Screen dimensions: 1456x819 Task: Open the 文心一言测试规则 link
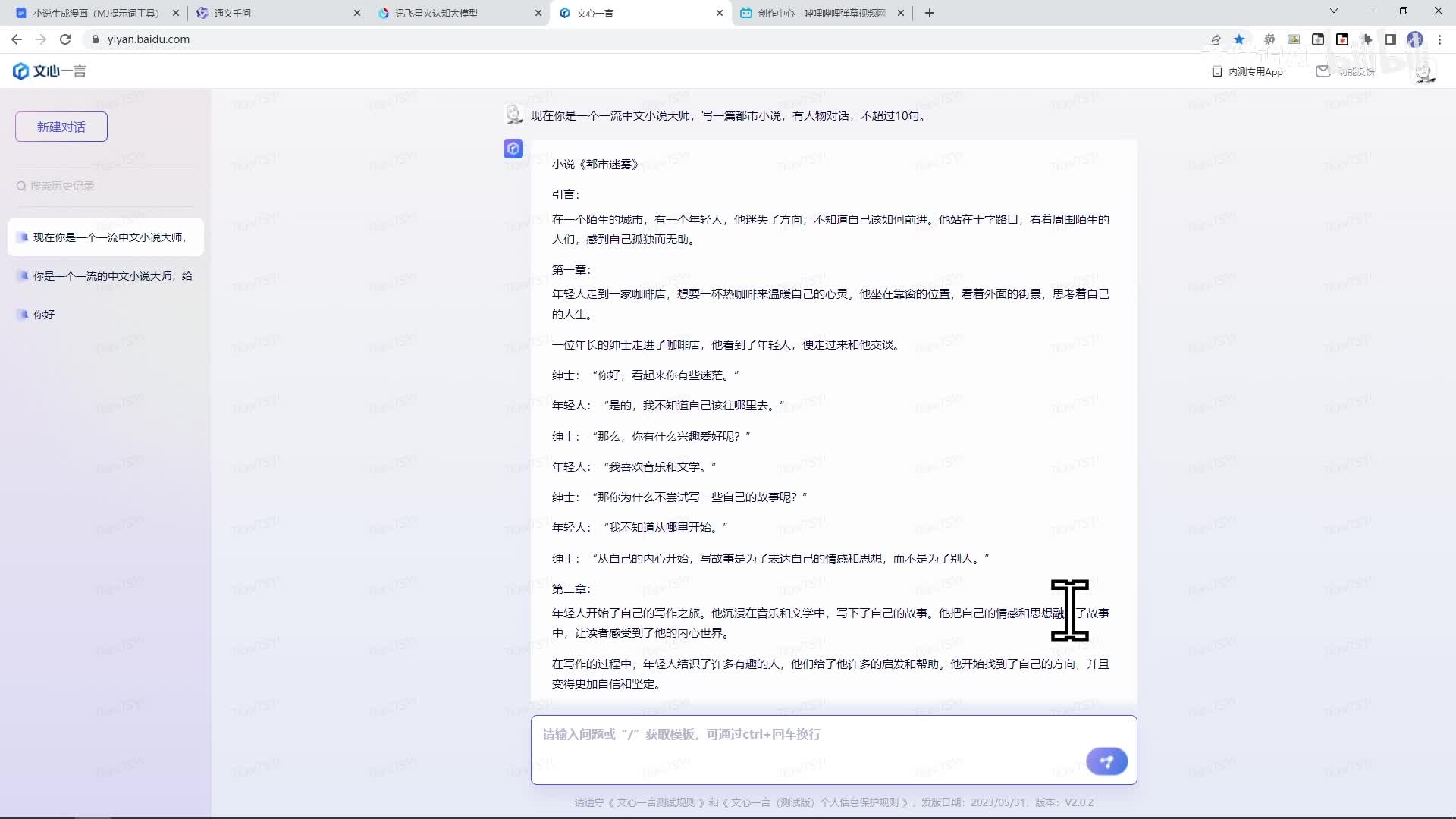[x=656, y=802]
